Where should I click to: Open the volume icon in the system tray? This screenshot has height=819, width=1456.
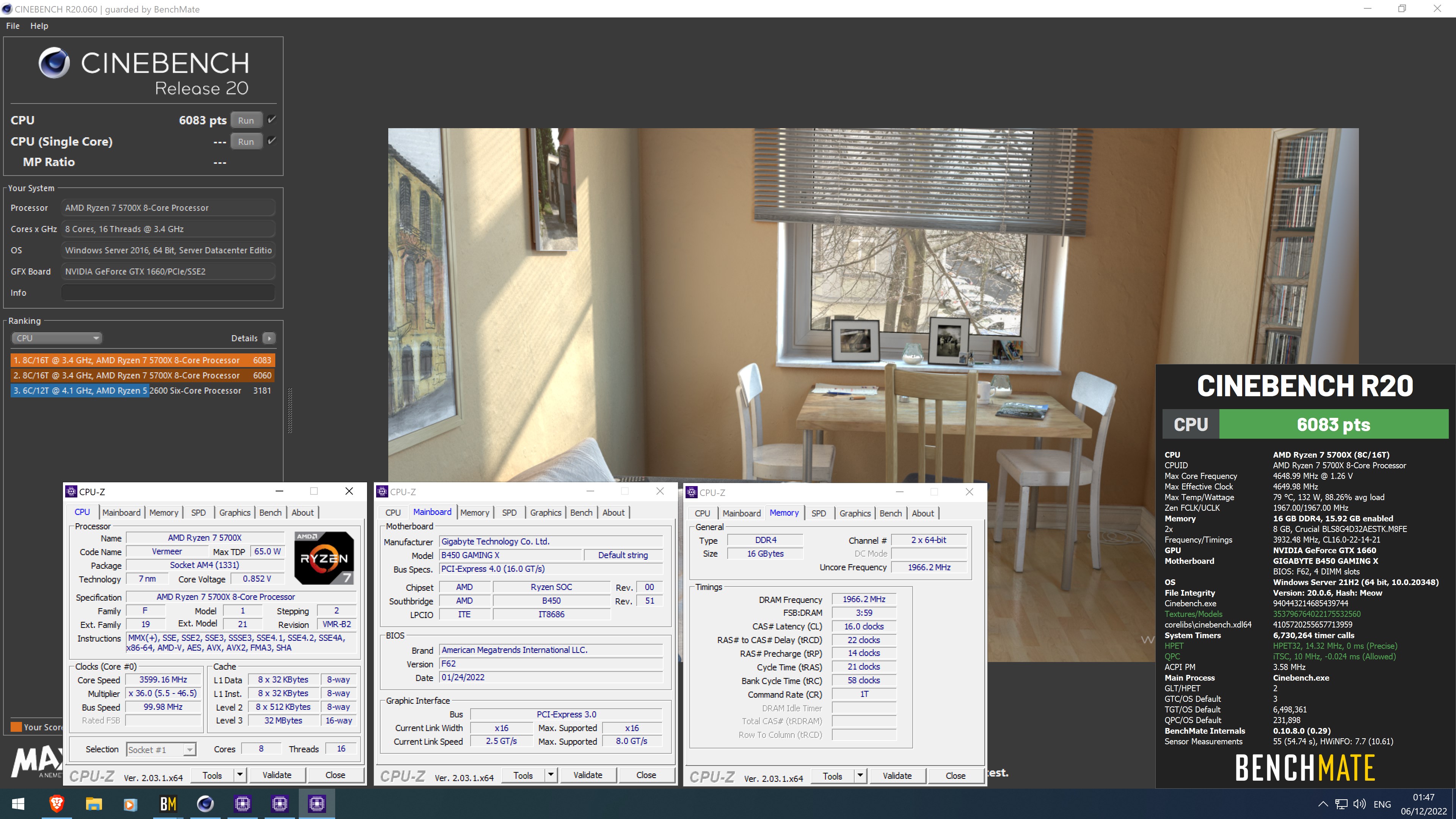coord(1359,804)
